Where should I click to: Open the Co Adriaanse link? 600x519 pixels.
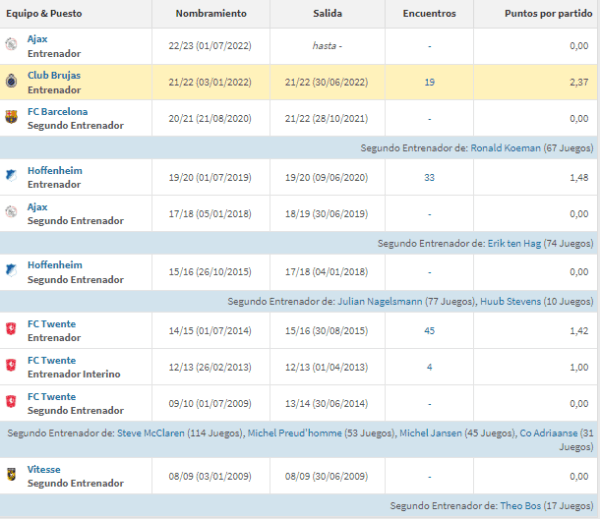[x=548, y=433]
